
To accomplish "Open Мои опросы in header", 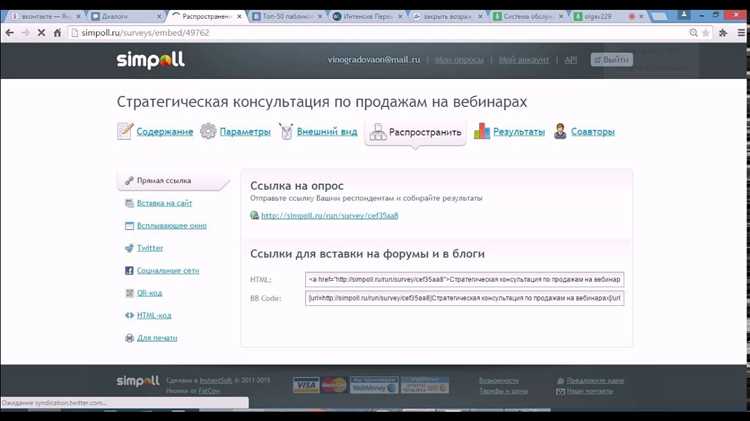I will point(459,60).
